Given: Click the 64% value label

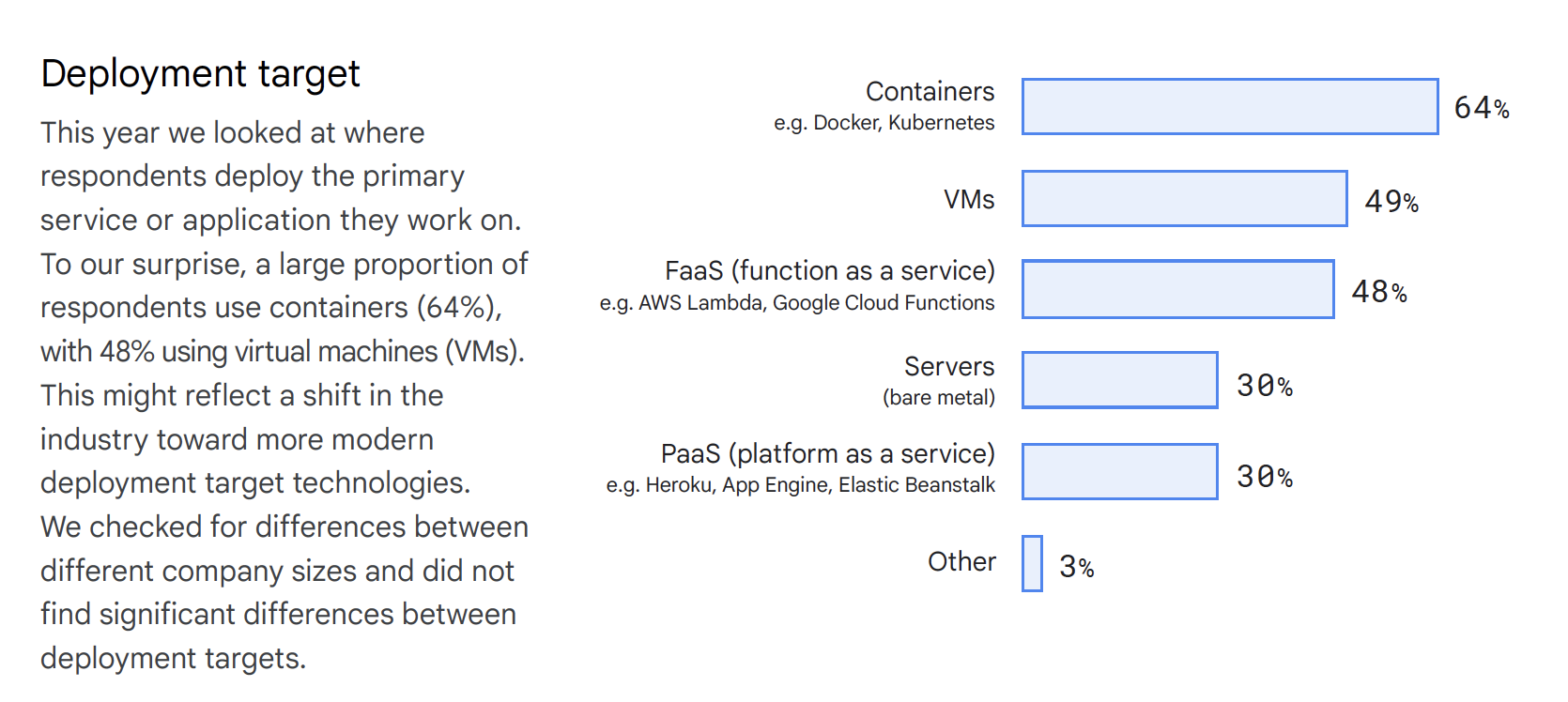Looking at the screenshot, I should 1482,108.
